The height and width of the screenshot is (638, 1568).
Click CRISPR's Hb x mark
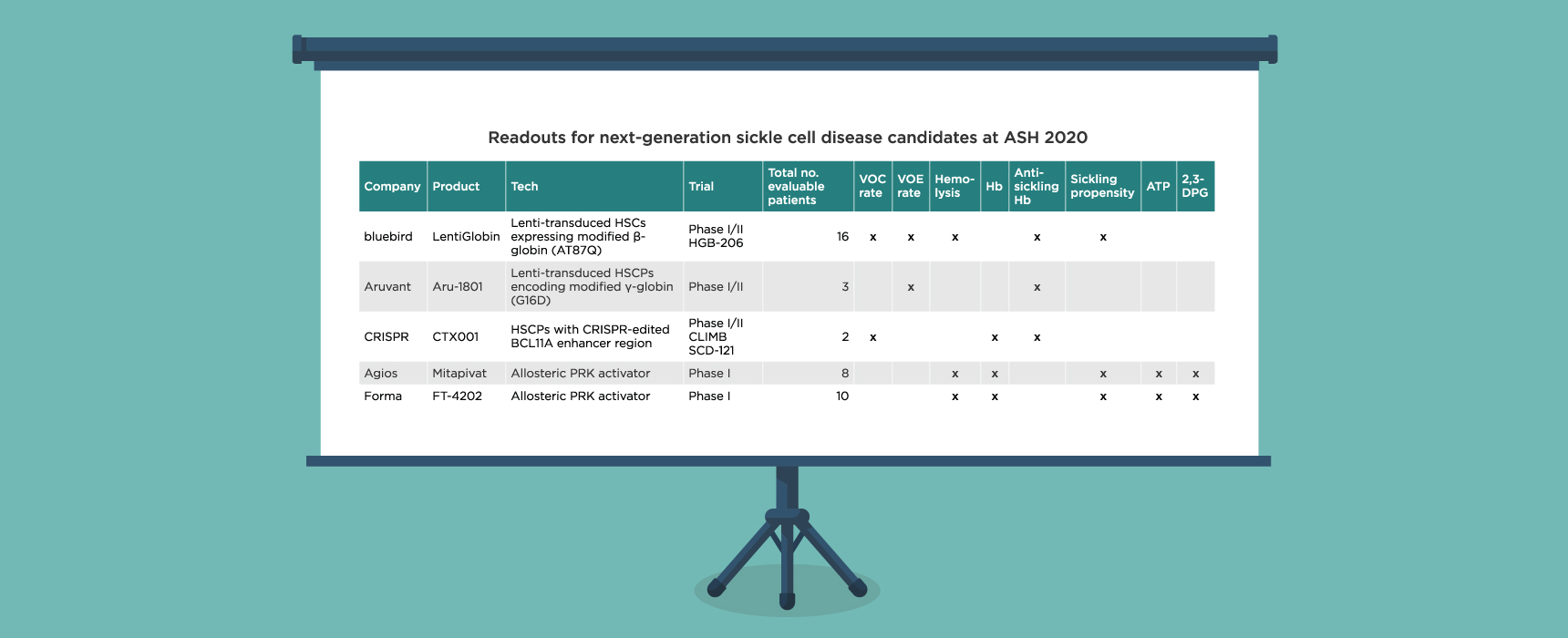point(995,338)
